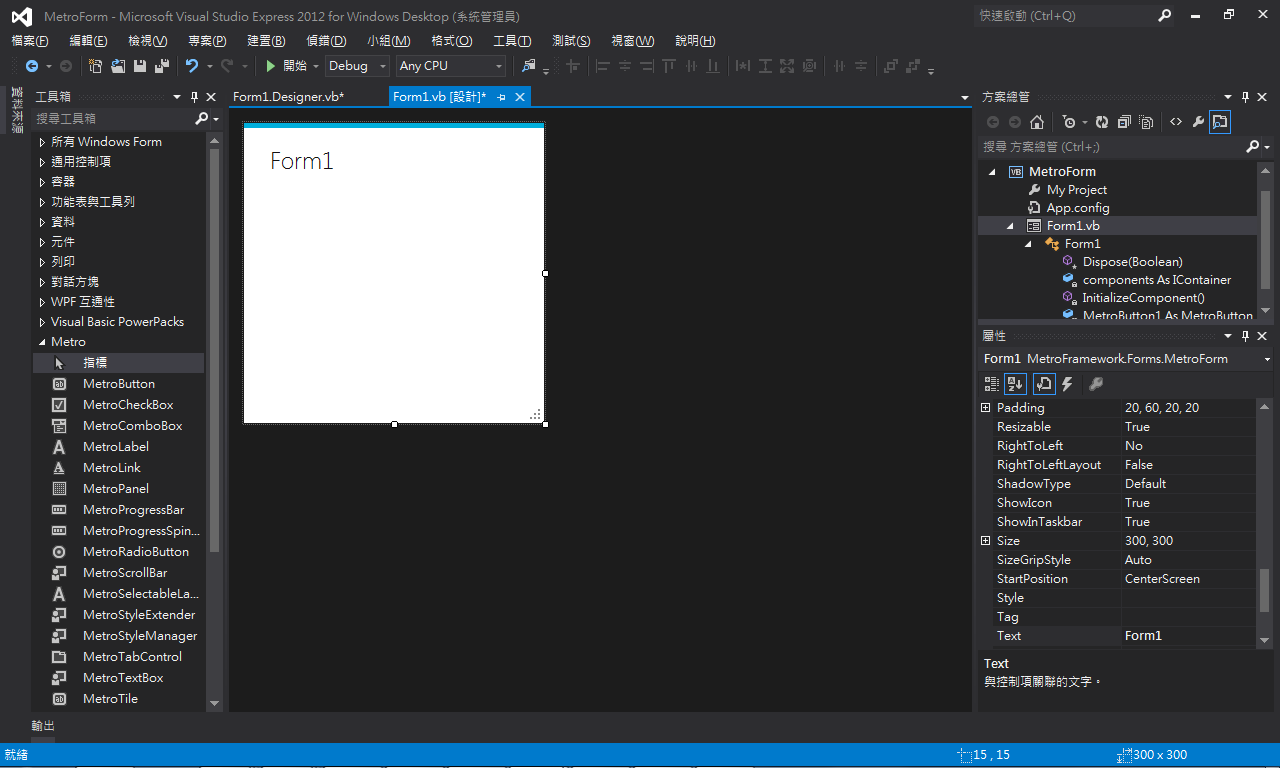Screen dimensions: 1280x768
Task: Expand the 所有 Windows Form toolbox group
Action: (x=42, y=142)
